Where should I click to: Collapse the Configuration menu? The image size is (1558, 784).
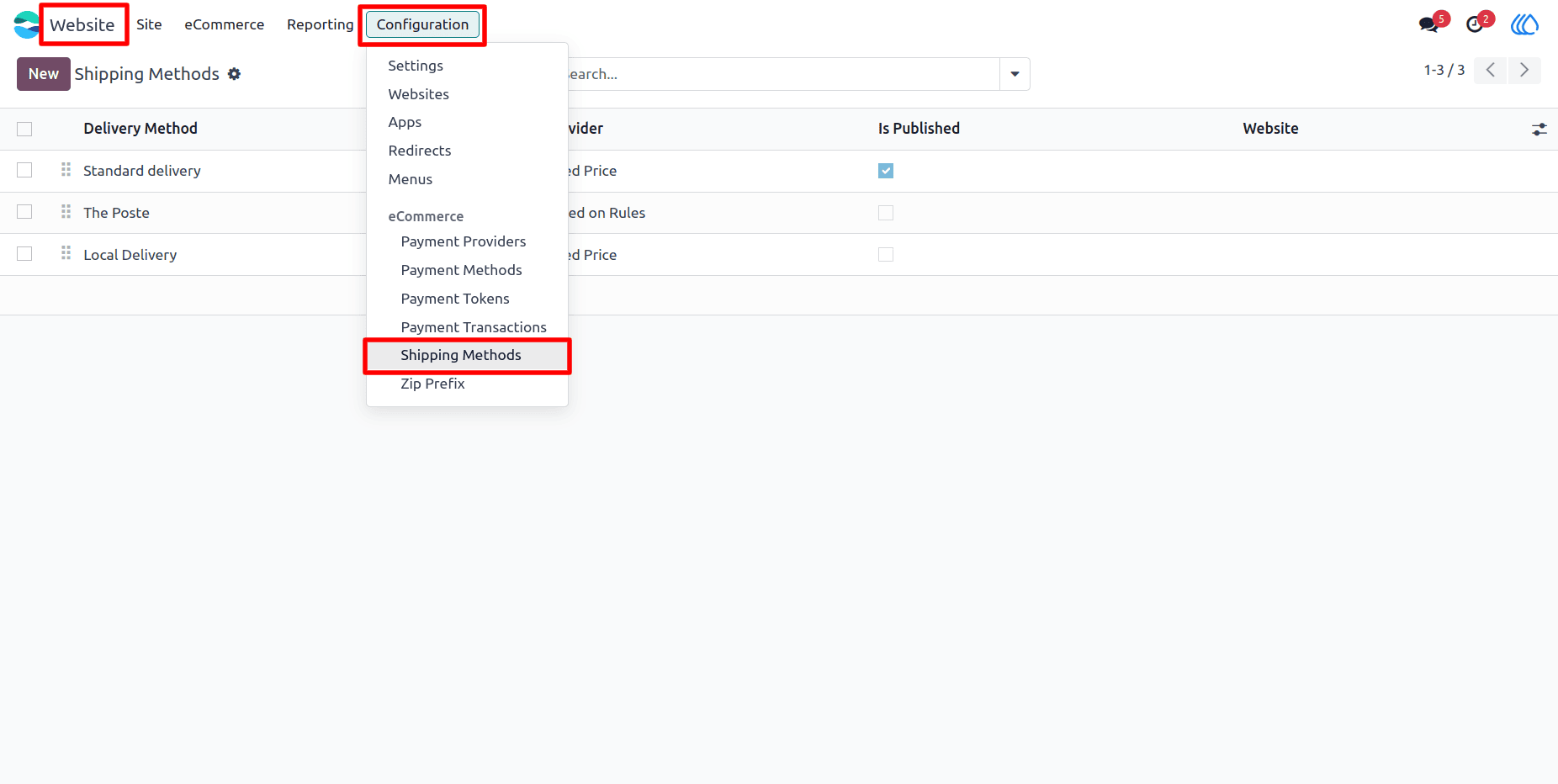click(x=422, y=24)
